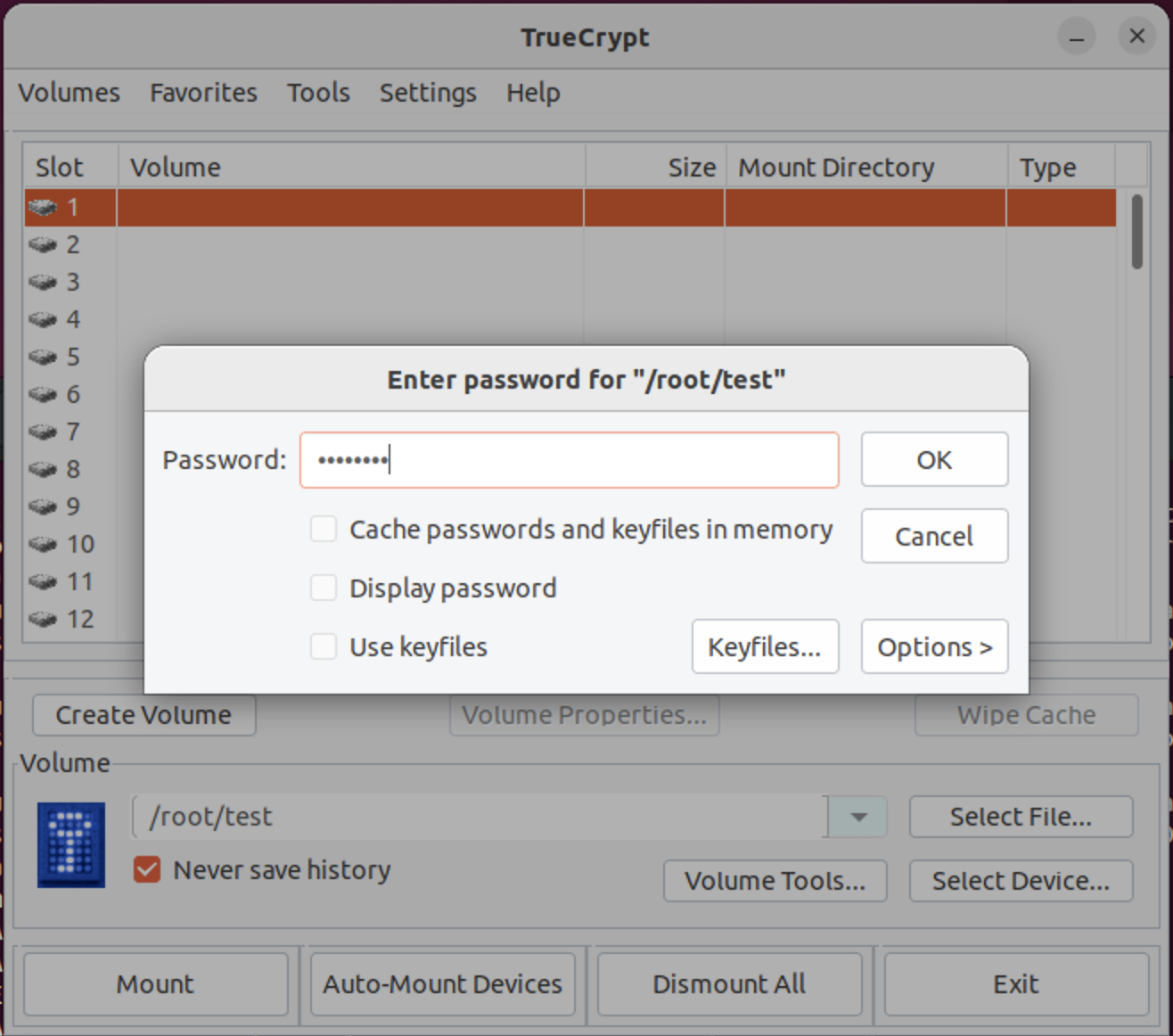Open the Settings menu
Image resolution: width=1173 pixels, height=1036 pixels.
click(428, 93)
